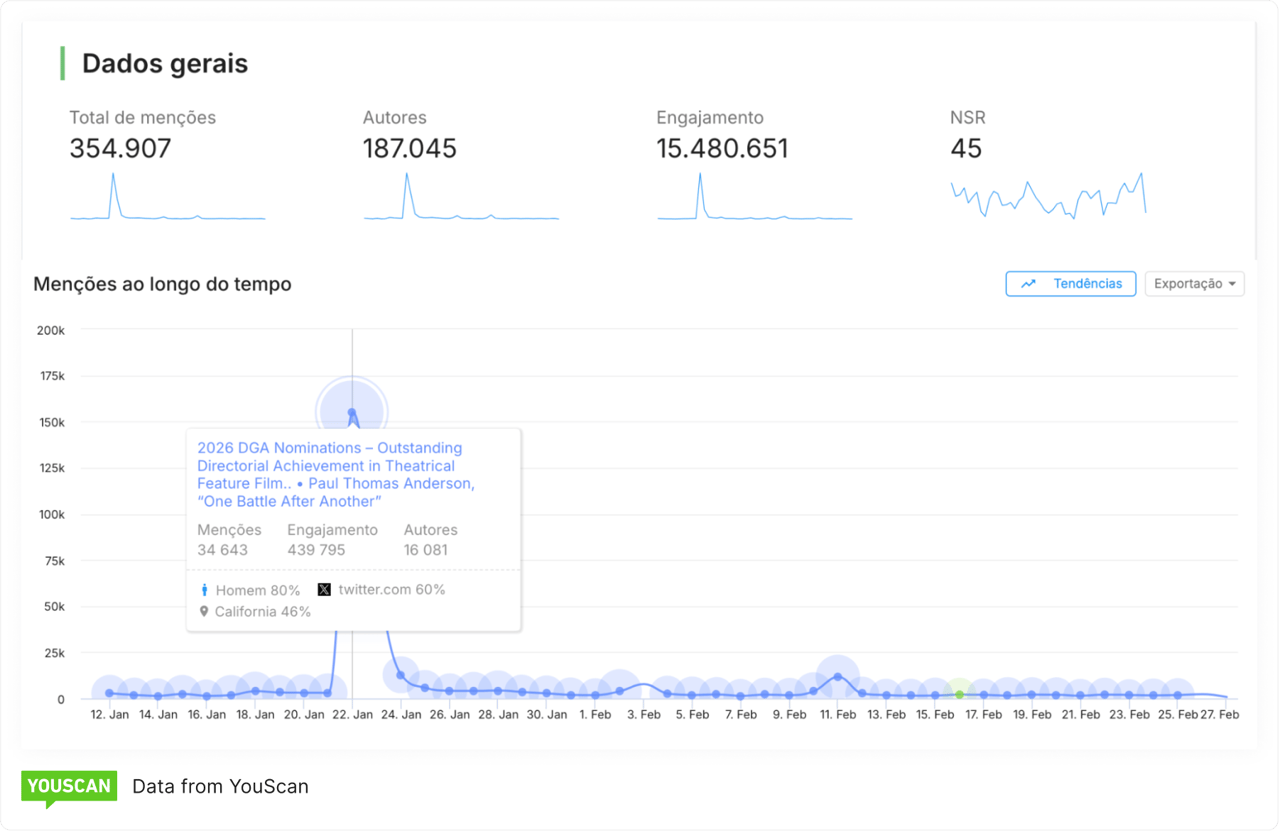
Task: Click the trend-line icon inside the Tendências button
Action: point(1026,283)
